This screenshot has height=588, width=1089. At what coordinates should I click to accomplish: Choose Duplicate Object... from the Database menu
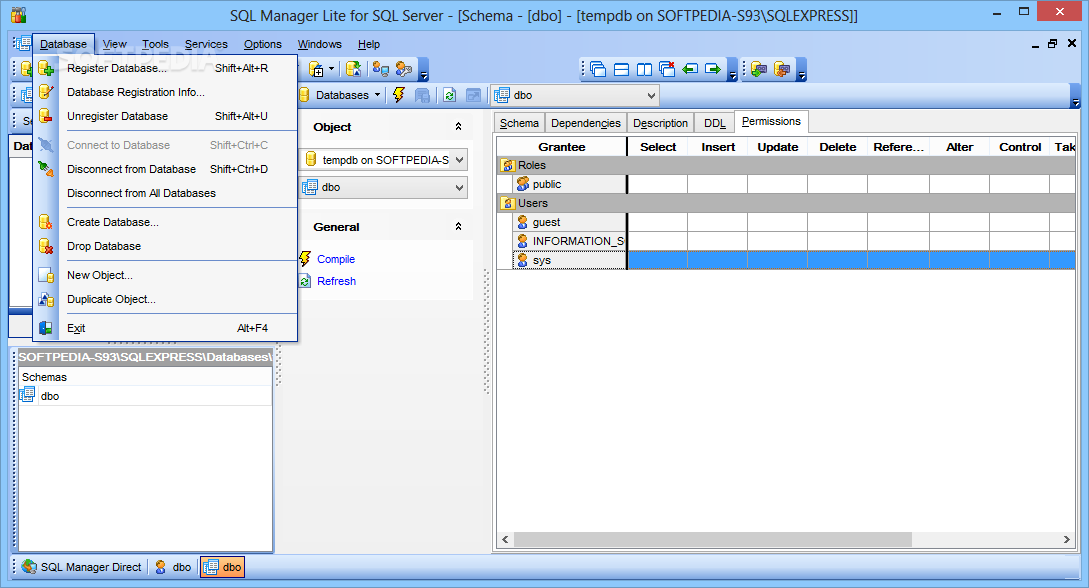165,299
